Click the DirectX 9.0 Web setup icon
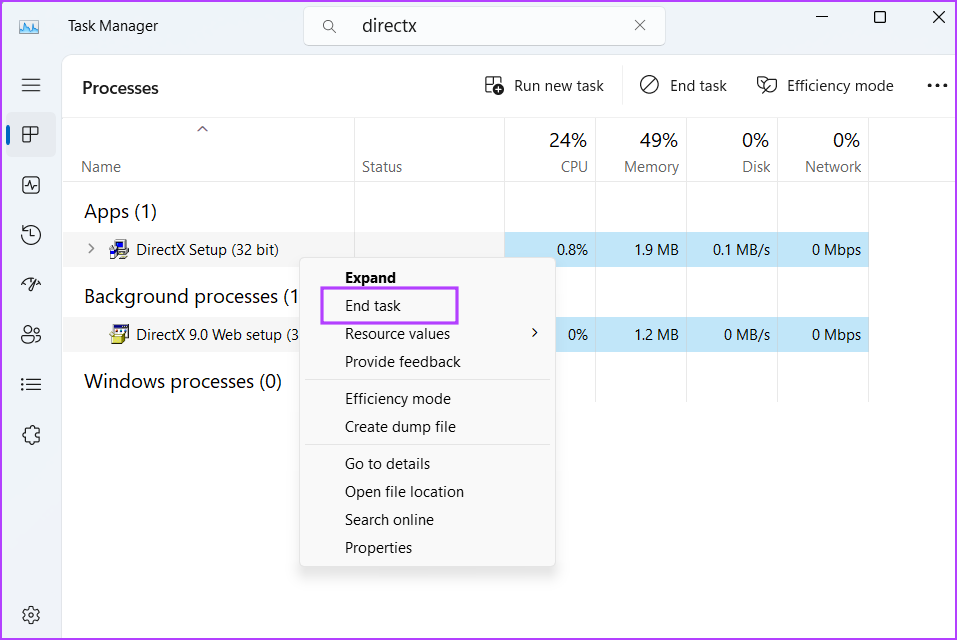The height and width of the screenshot is (640, 957). click(x=119, y=334)
